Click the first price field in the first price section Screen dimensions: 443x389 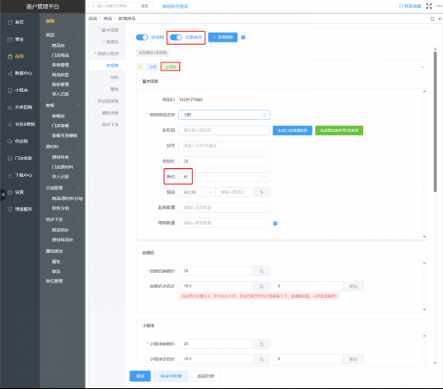coord(218,271)
